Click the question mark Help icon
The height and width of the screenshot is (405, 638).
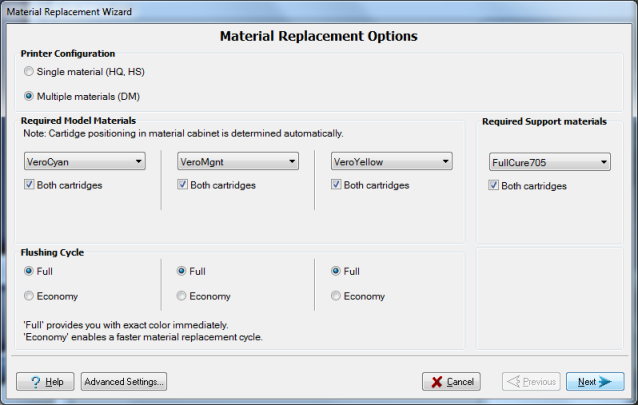36,382
